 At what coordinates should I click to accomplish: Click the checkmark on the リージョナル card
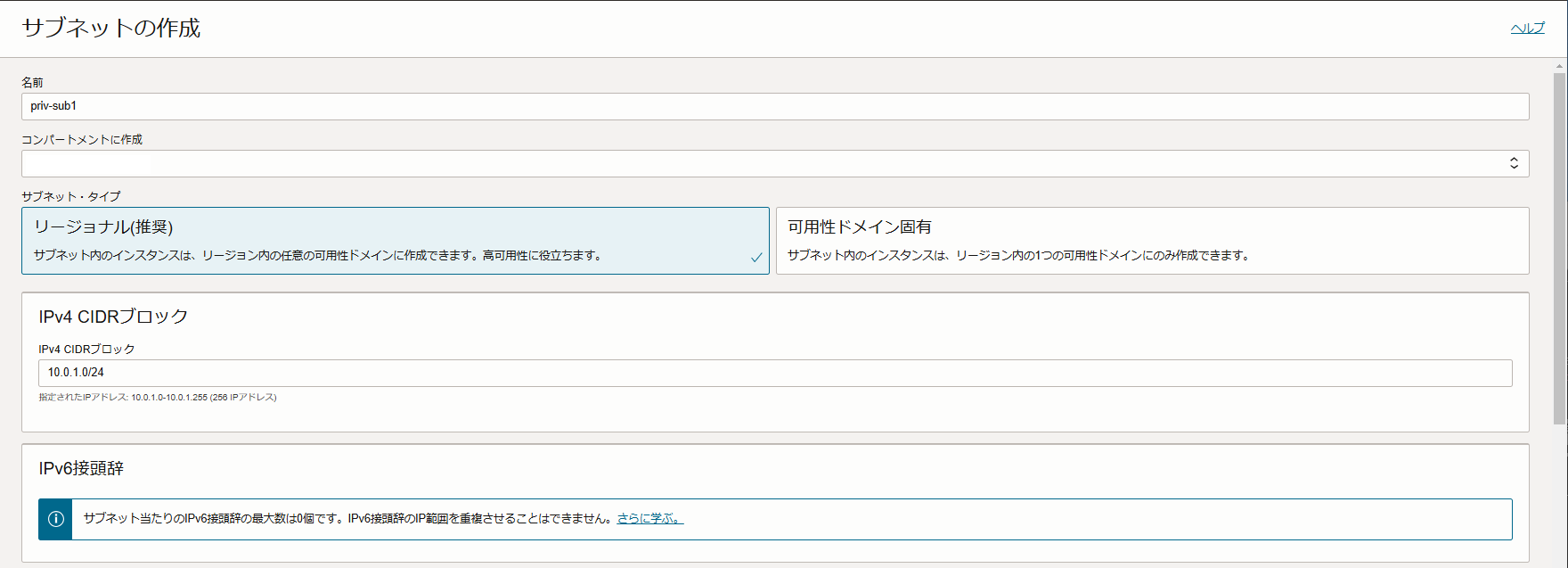coord(756,258)
